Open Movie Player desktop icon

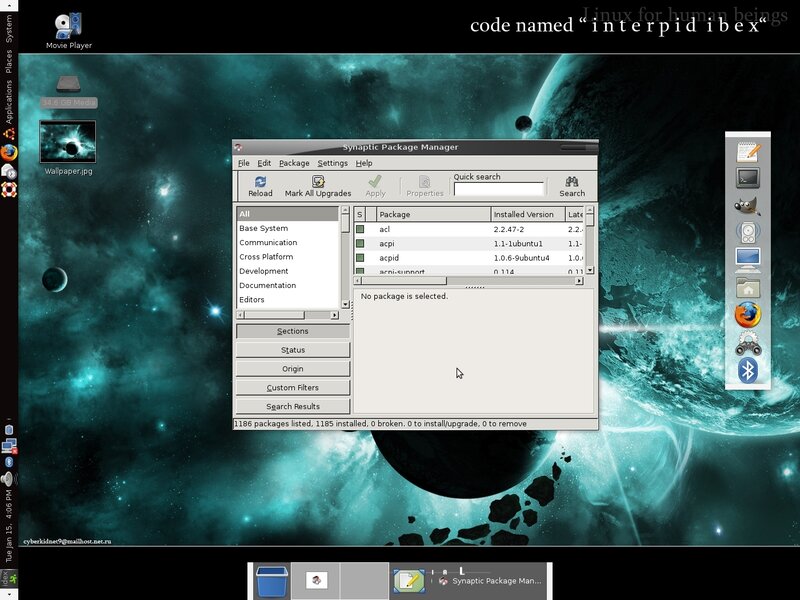[68, 31]
